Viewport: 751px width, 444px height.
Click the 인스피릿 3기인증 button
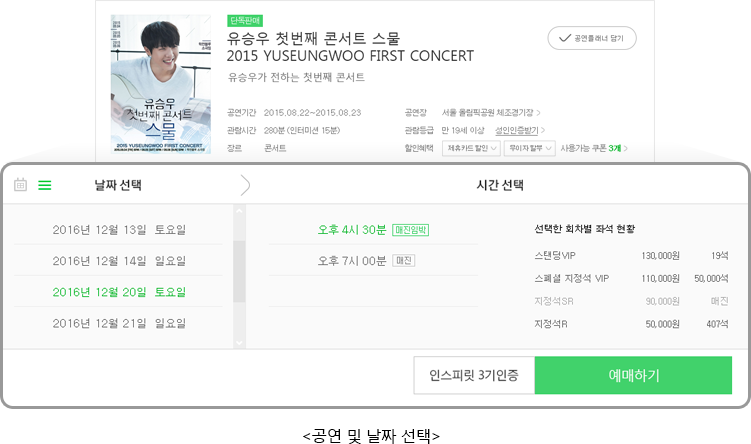tap(474, 375)
